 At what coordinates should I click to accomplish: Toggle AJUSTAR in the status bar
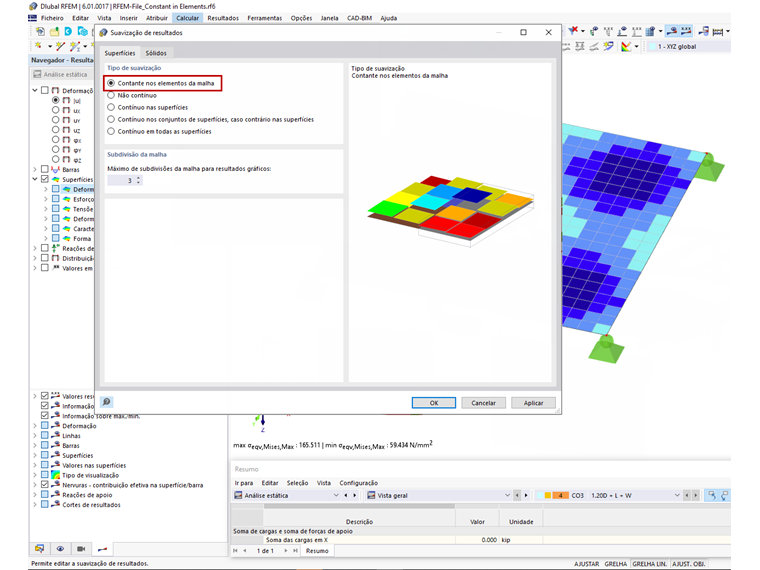[586, 564]
